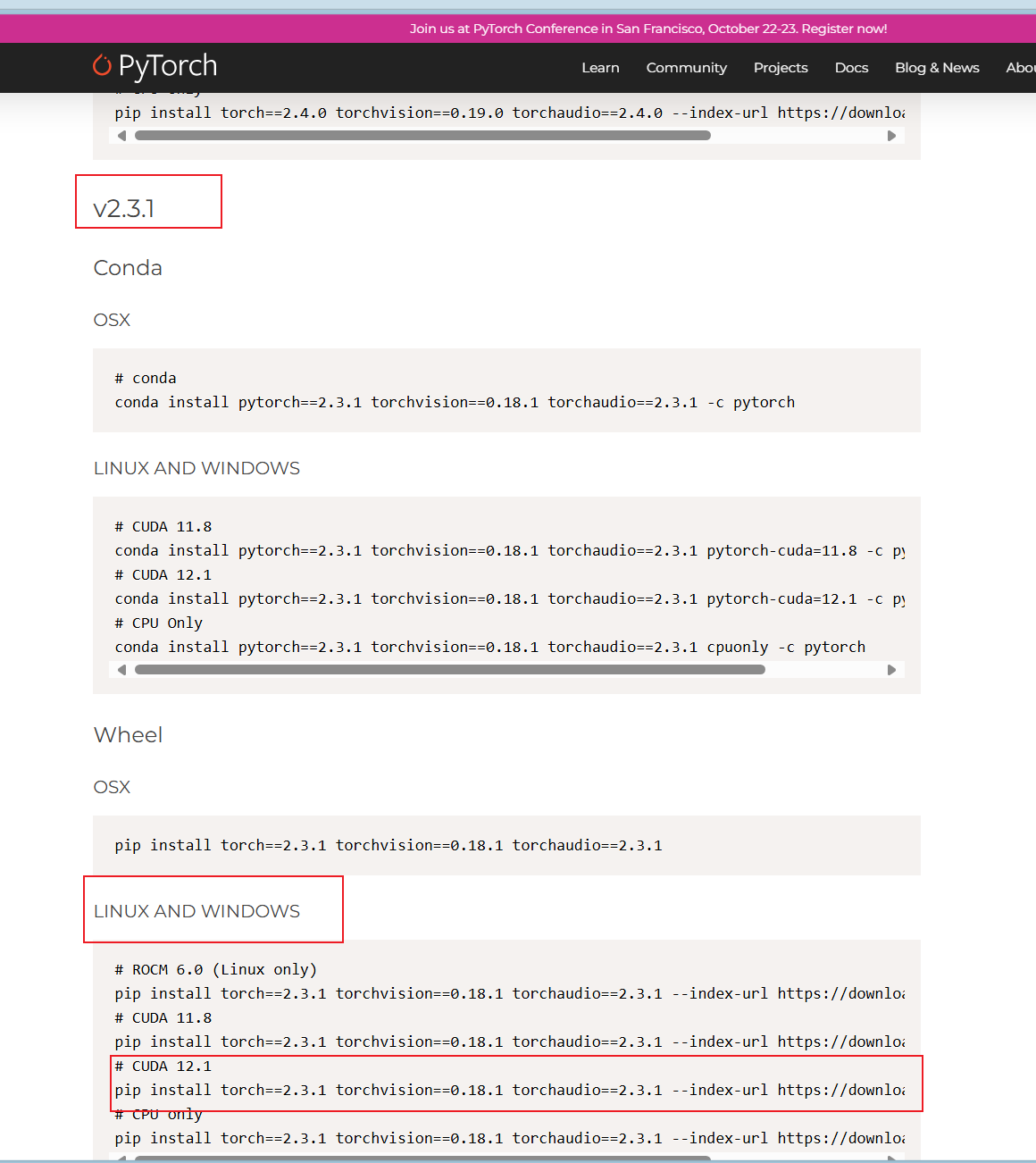Screen dimensions: 1036x1163
Task: Click '# CUDA 11.8' comment in pip block
Action: [x=163, y=1017]
